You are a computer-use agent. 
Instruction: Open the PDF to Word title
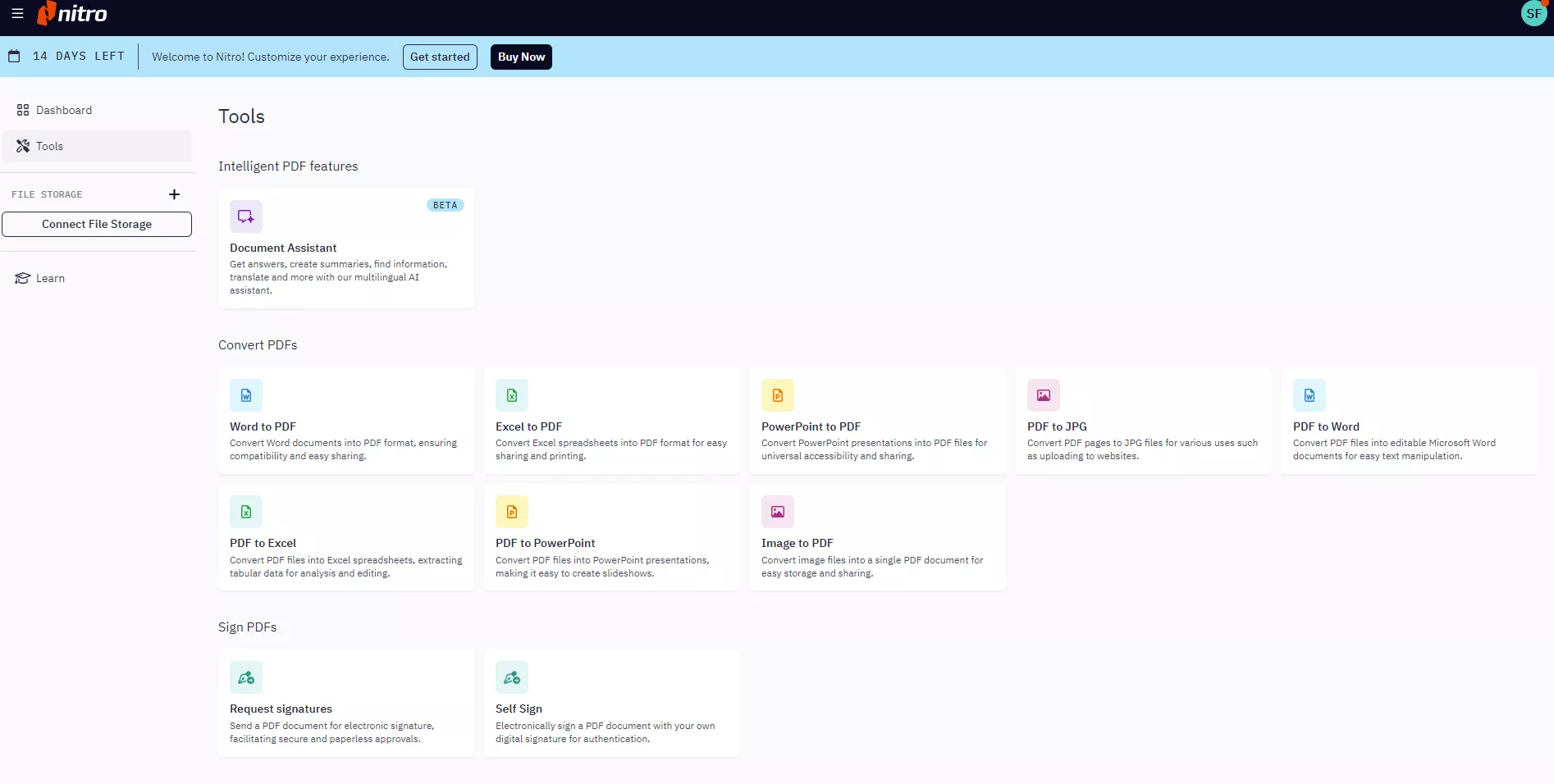1326,426
